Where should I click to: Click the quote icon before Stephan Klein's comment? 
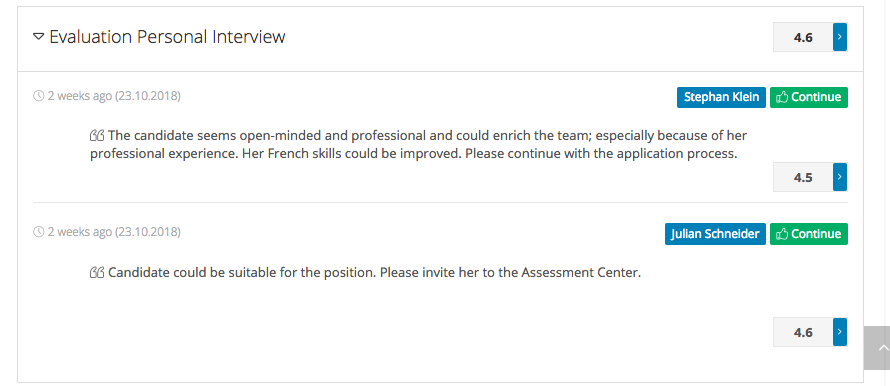click(97, 136)
